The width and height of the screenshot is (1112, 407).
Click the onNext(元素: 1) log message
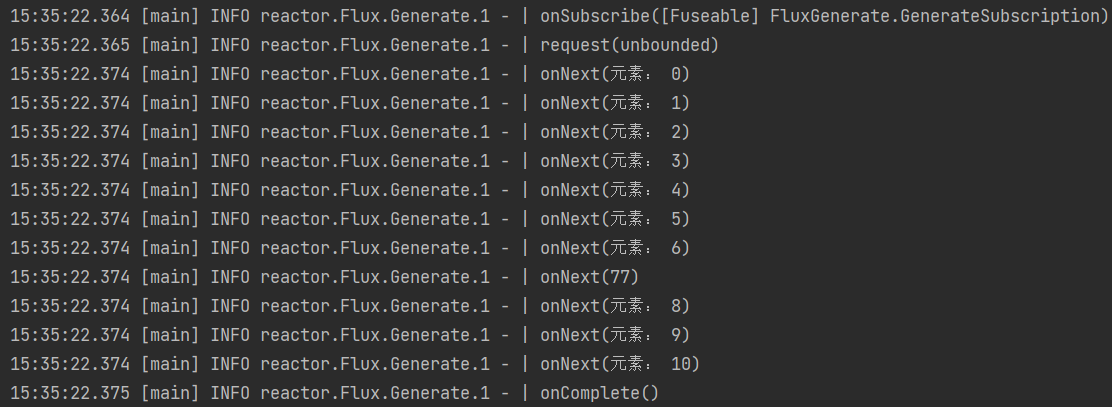click(x=614, y=103)
